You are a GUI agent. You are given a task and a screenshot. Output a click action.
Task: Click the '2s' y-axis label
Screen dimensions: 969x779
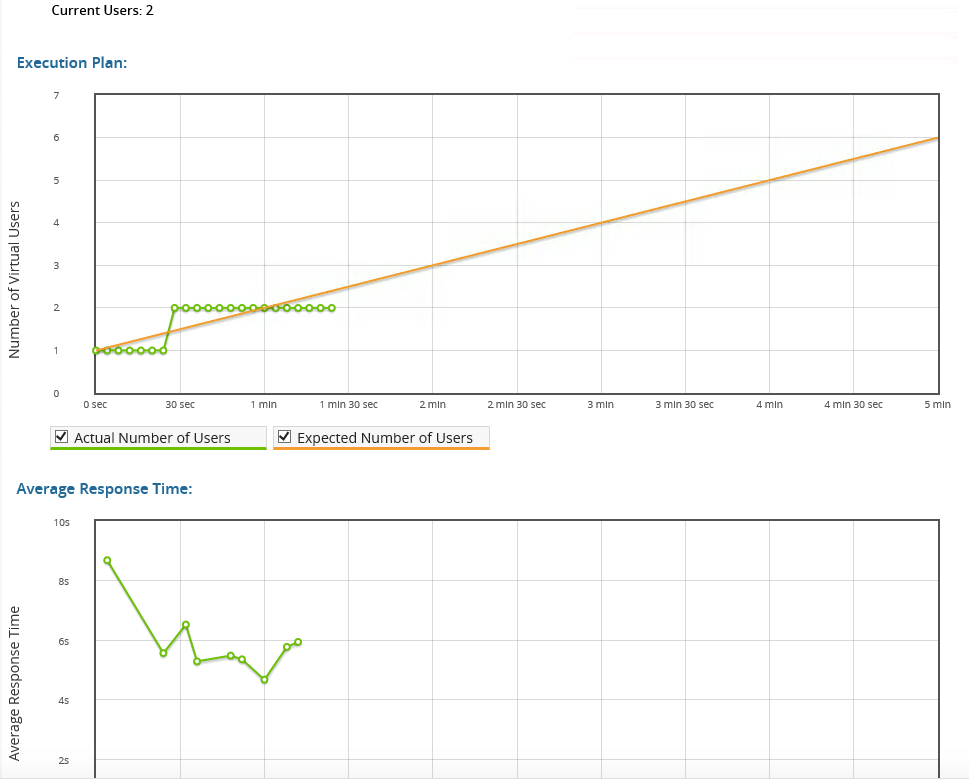[x=64, y=760]
